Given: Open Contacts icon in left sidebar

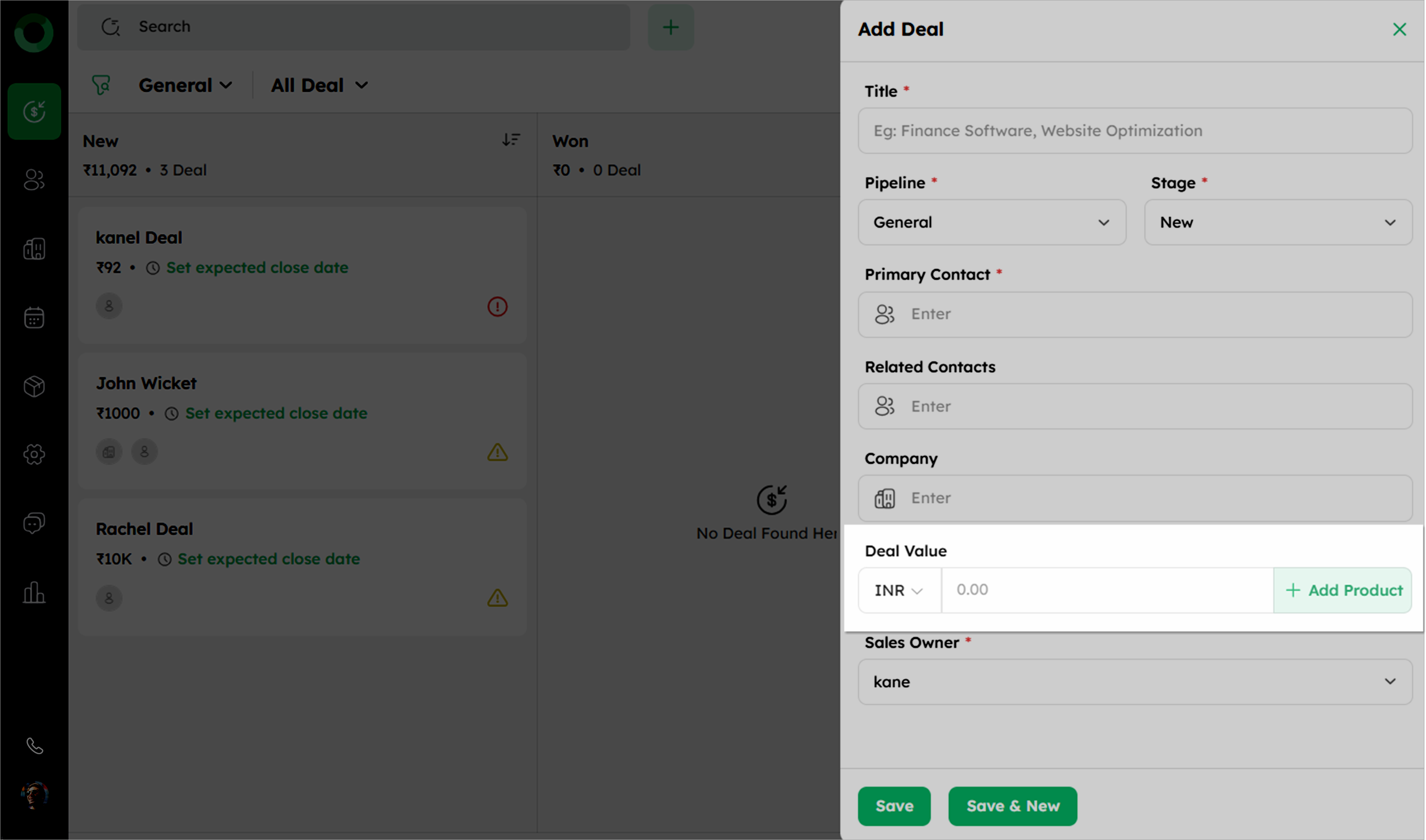Looking at the screenshot, I should click(x=34, y=180).
